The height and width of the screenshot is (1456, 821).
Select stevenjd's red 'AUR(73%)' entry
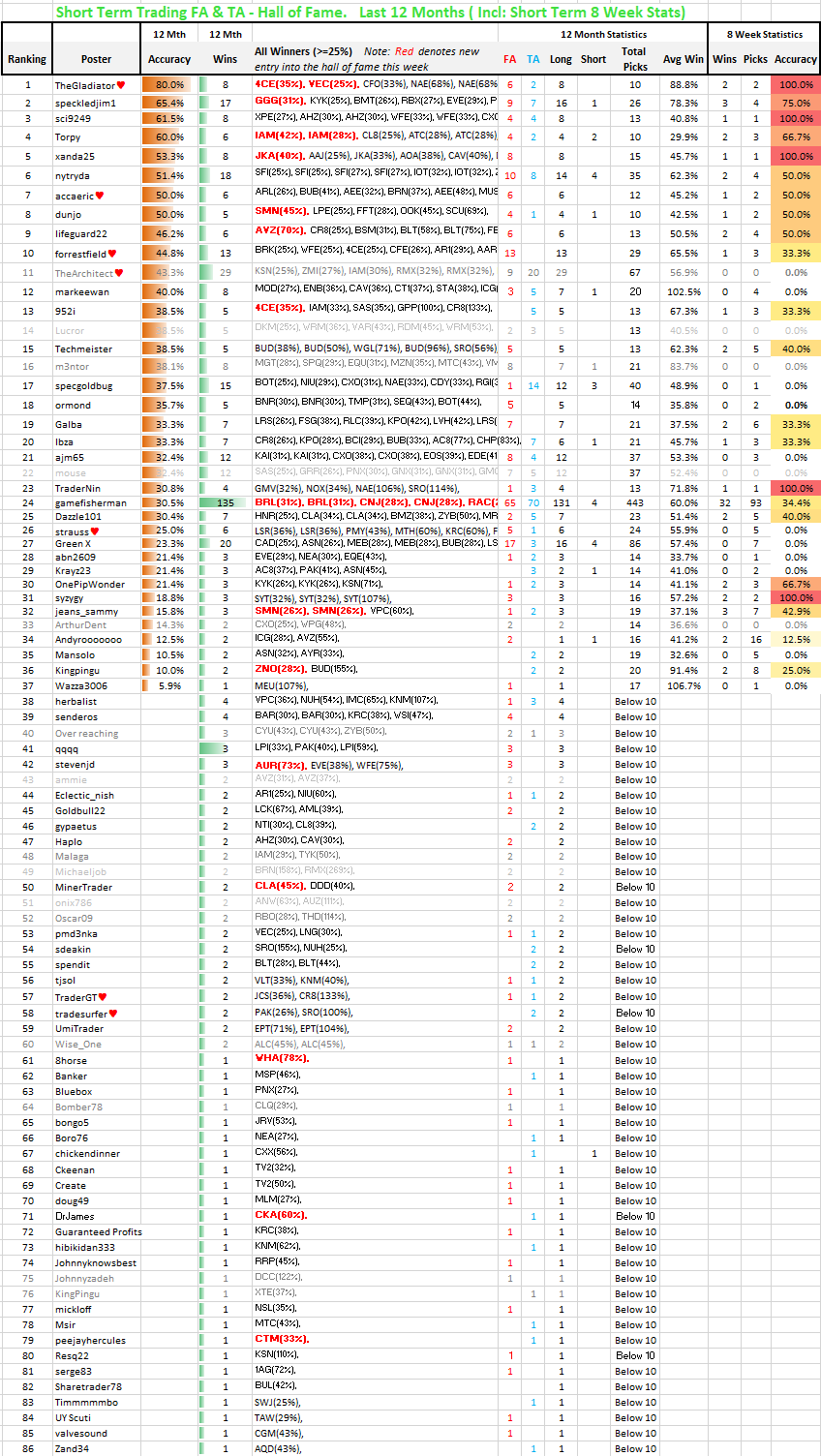(281, 765)
